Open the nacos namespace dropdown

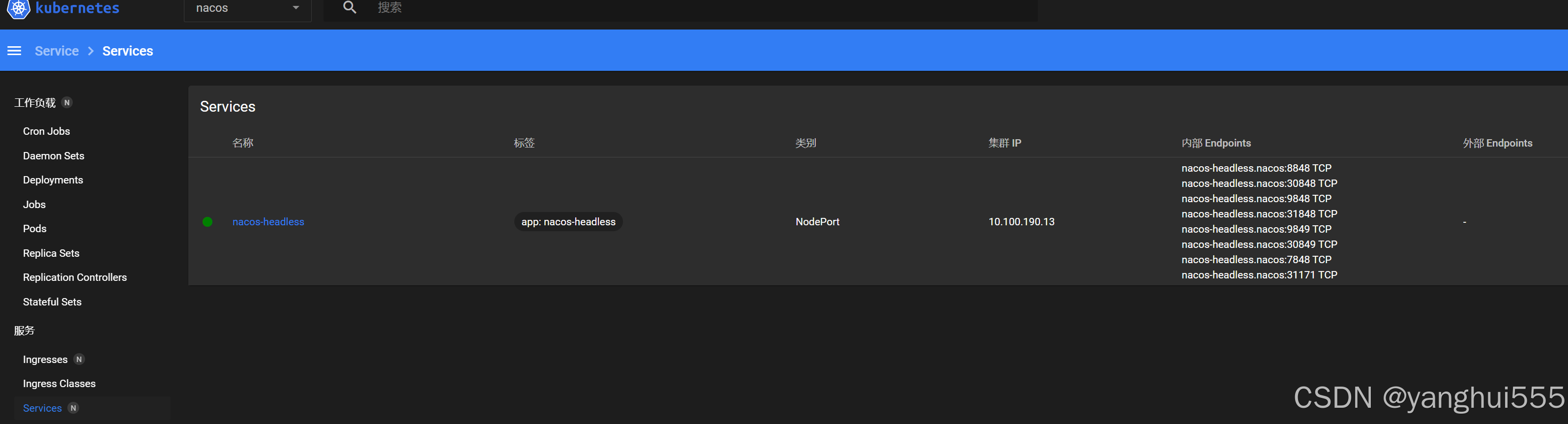(248, 8)
